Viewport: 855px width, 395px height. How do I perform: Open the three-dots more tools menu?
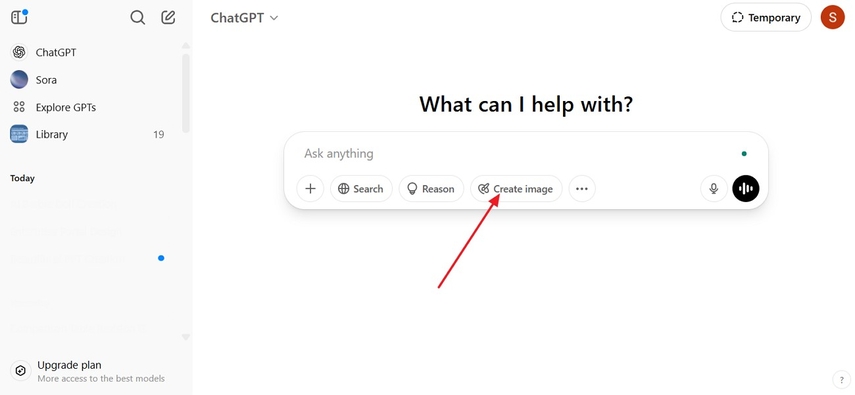coord(582,189)
